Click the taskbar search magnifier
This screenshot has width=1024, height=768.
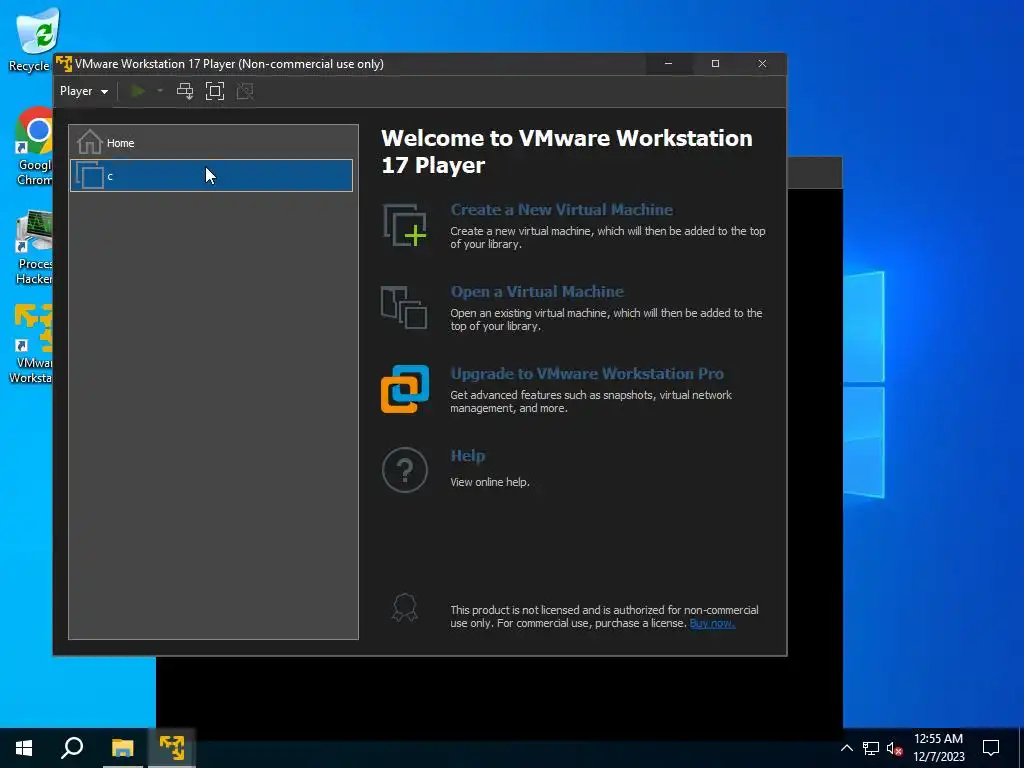coord(72,748)
